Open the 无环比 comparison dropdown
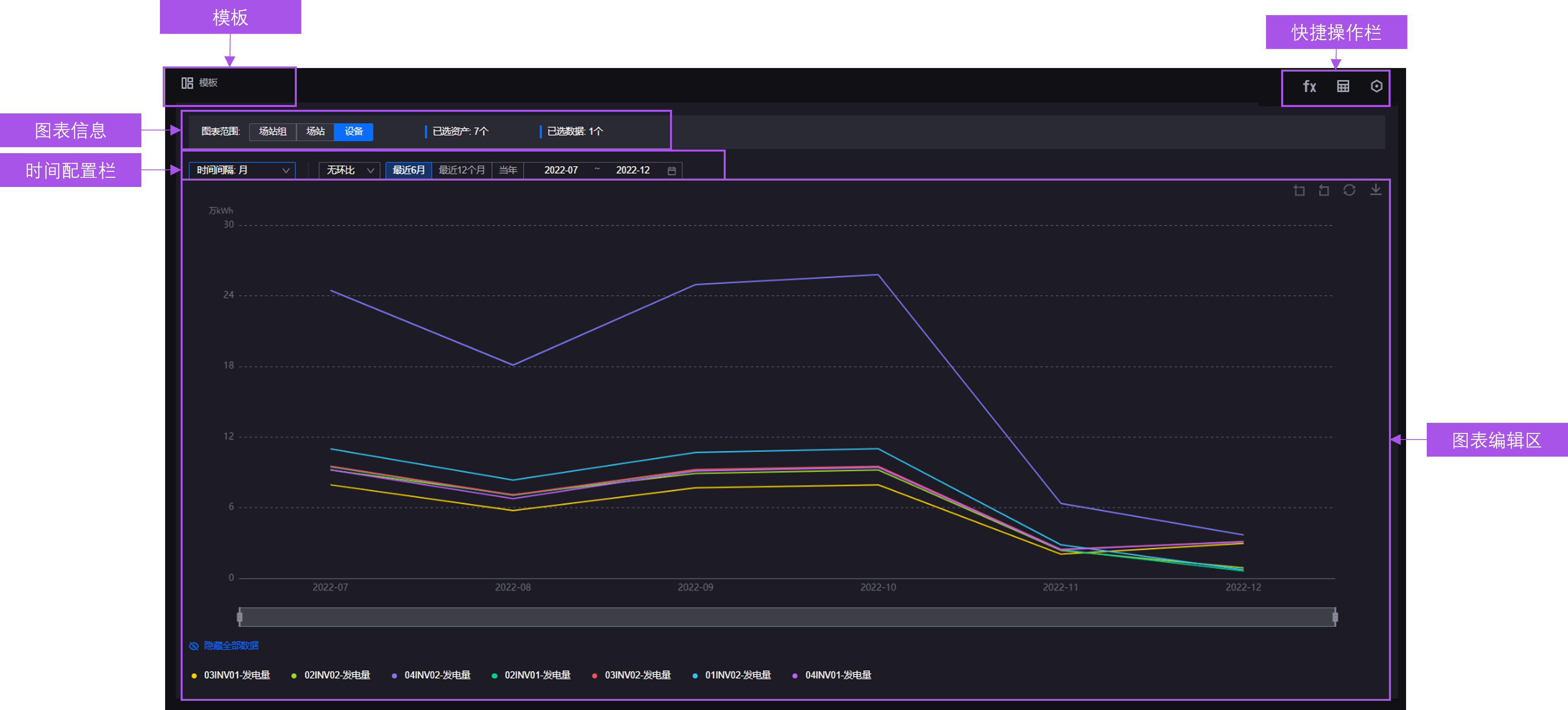The width and height of the screenshot is (1568, 710). (348, 170)
